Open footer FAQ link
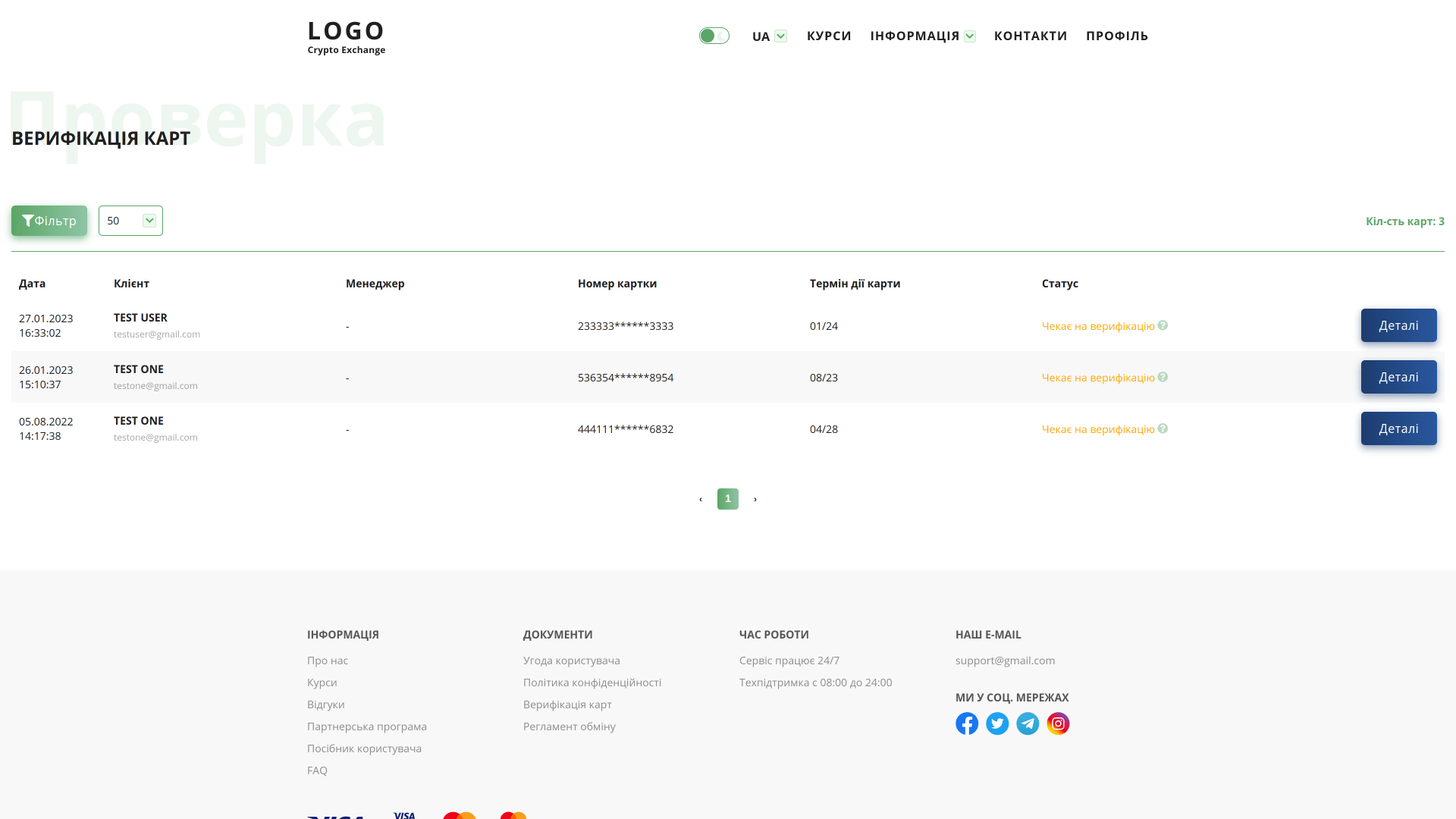 (317, 770)
